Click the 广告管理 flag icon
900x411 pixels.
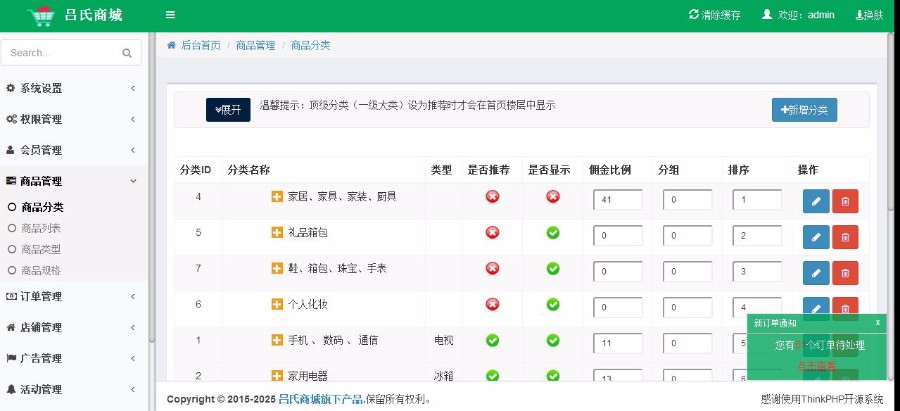(x=10, y=358)
